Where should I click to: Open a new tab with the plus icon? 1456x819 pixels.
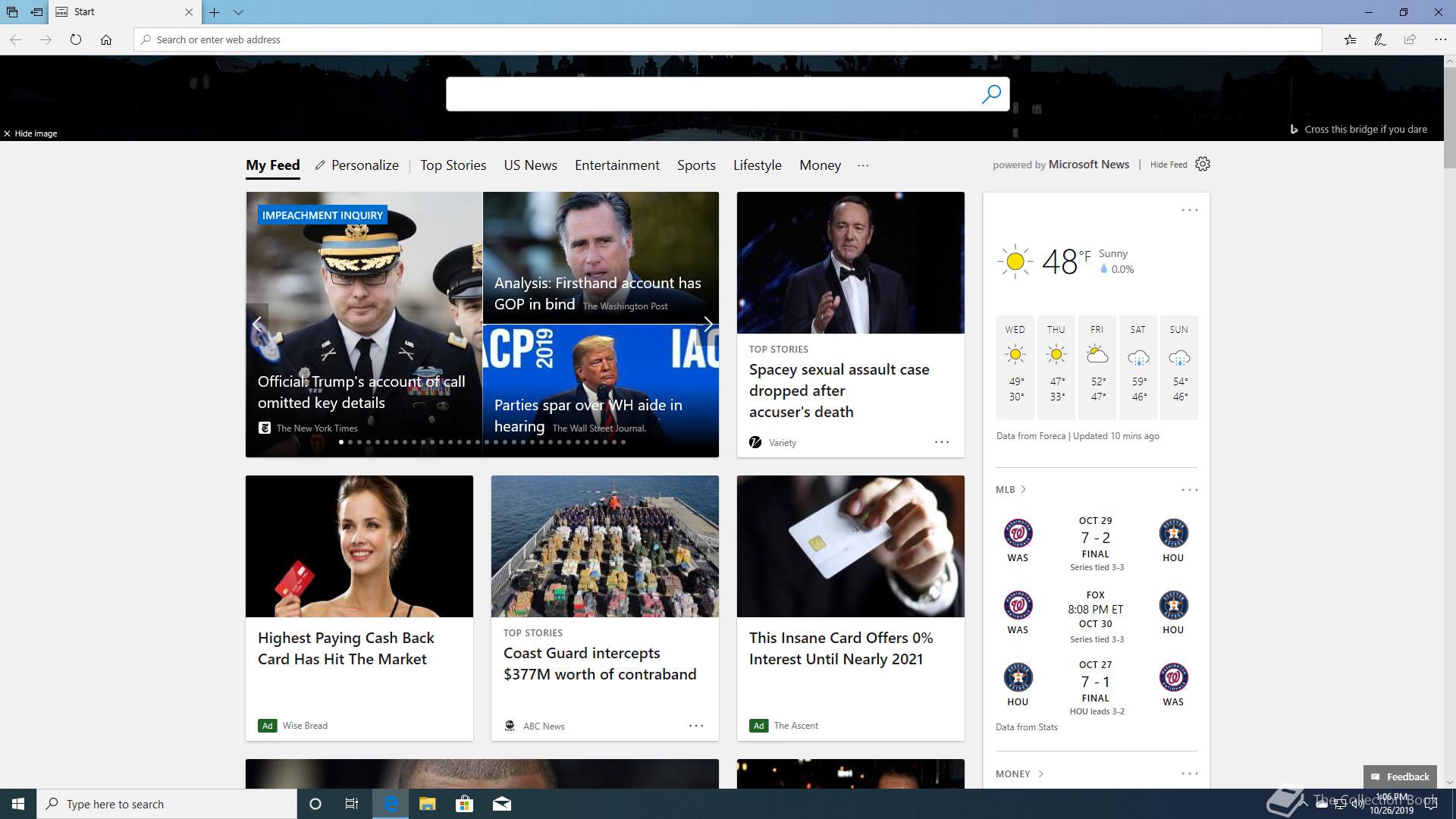tap(215, 12)
